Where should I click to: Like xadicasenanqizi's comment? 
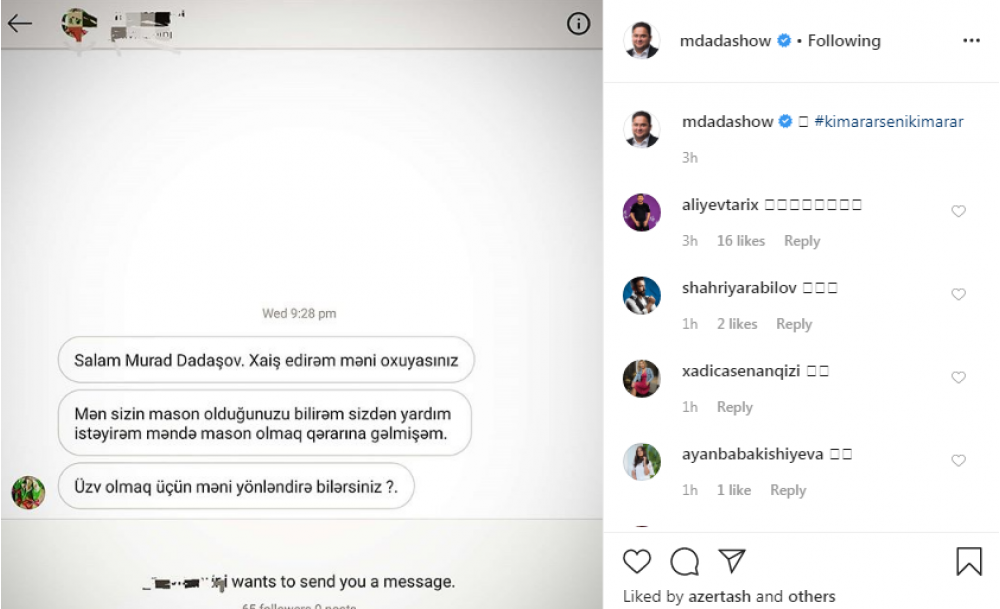pyautogui.click(x=958, y=378)
